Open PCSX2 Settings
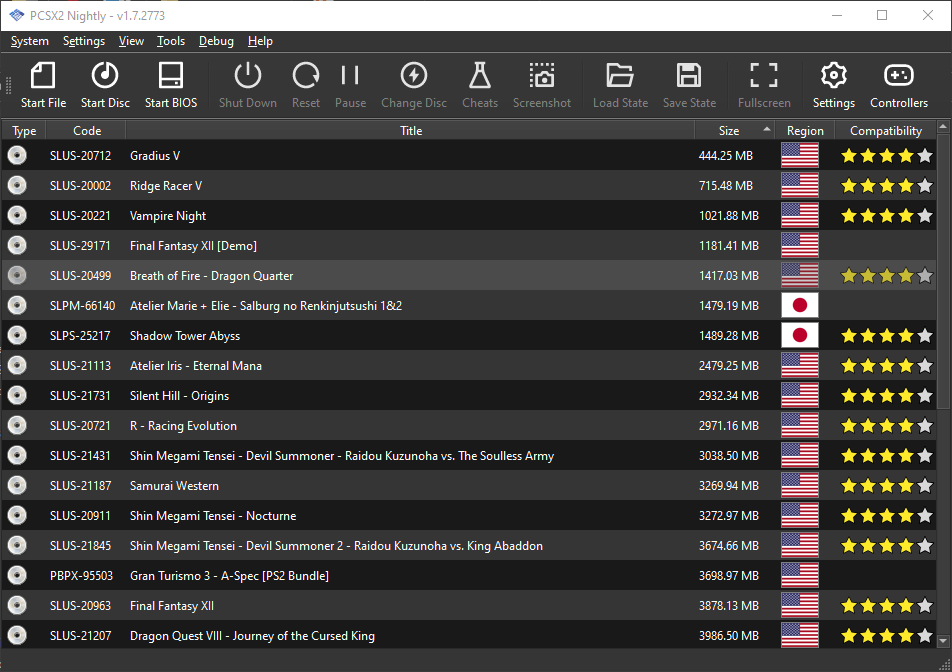The height and width of the screenshot is (672, 952). (833, 85)
